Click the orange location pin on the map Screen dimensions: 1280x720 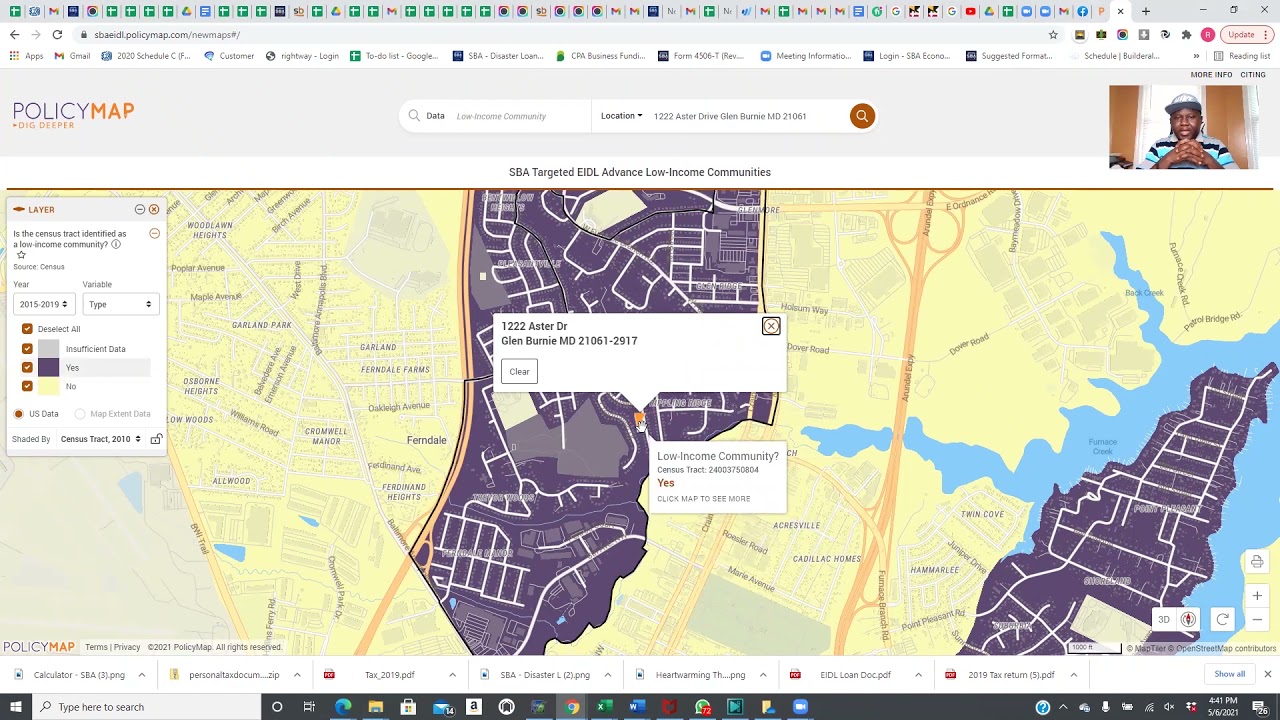(x=639, y=420)
